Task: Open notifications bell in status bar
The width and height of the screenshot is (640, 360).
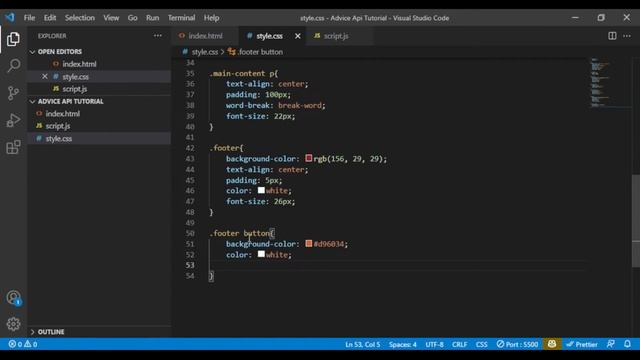Action: (x=627, y=344)
